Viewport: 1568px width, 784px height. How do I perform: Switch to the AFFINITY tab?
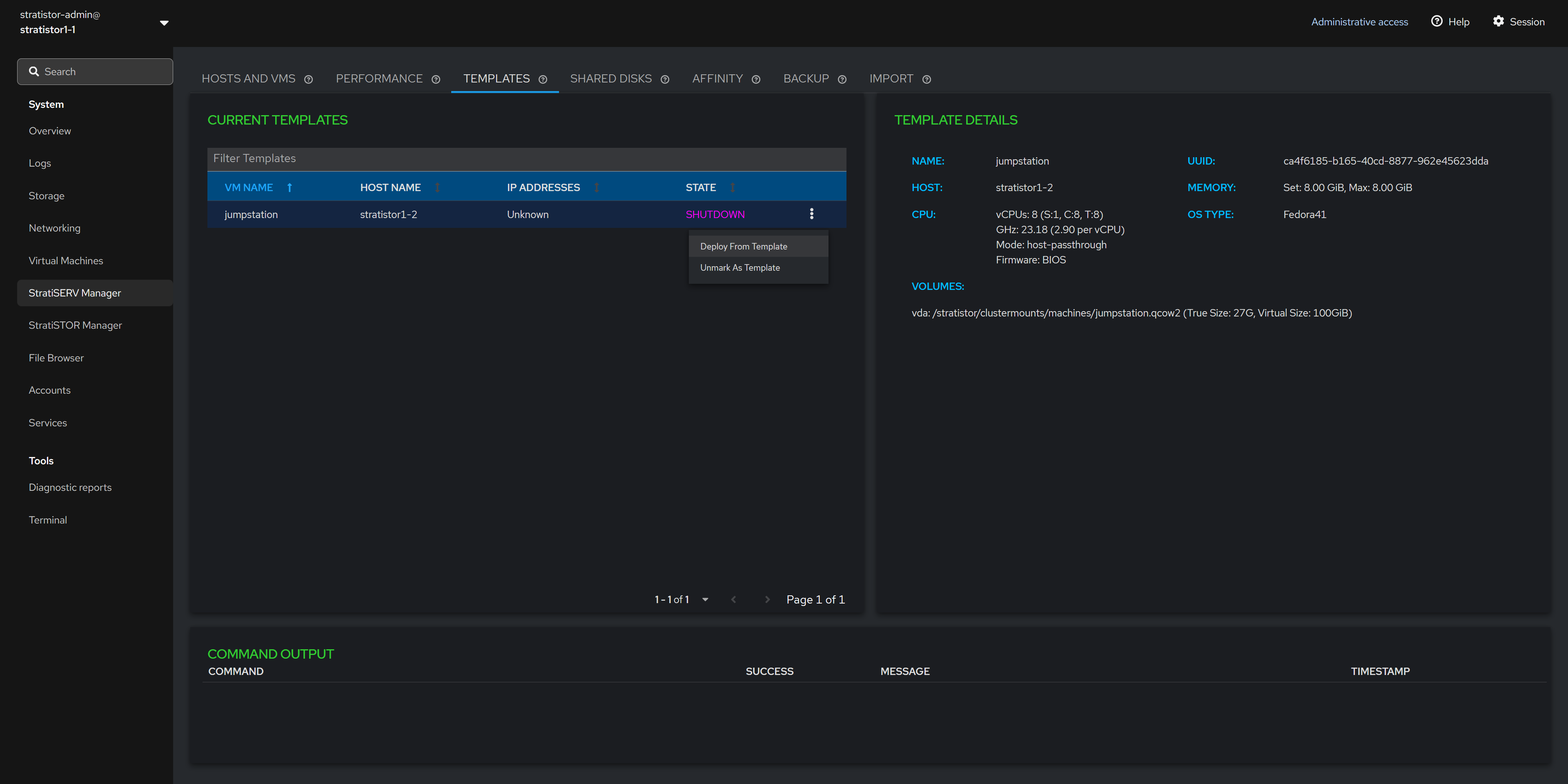point(717,78)
